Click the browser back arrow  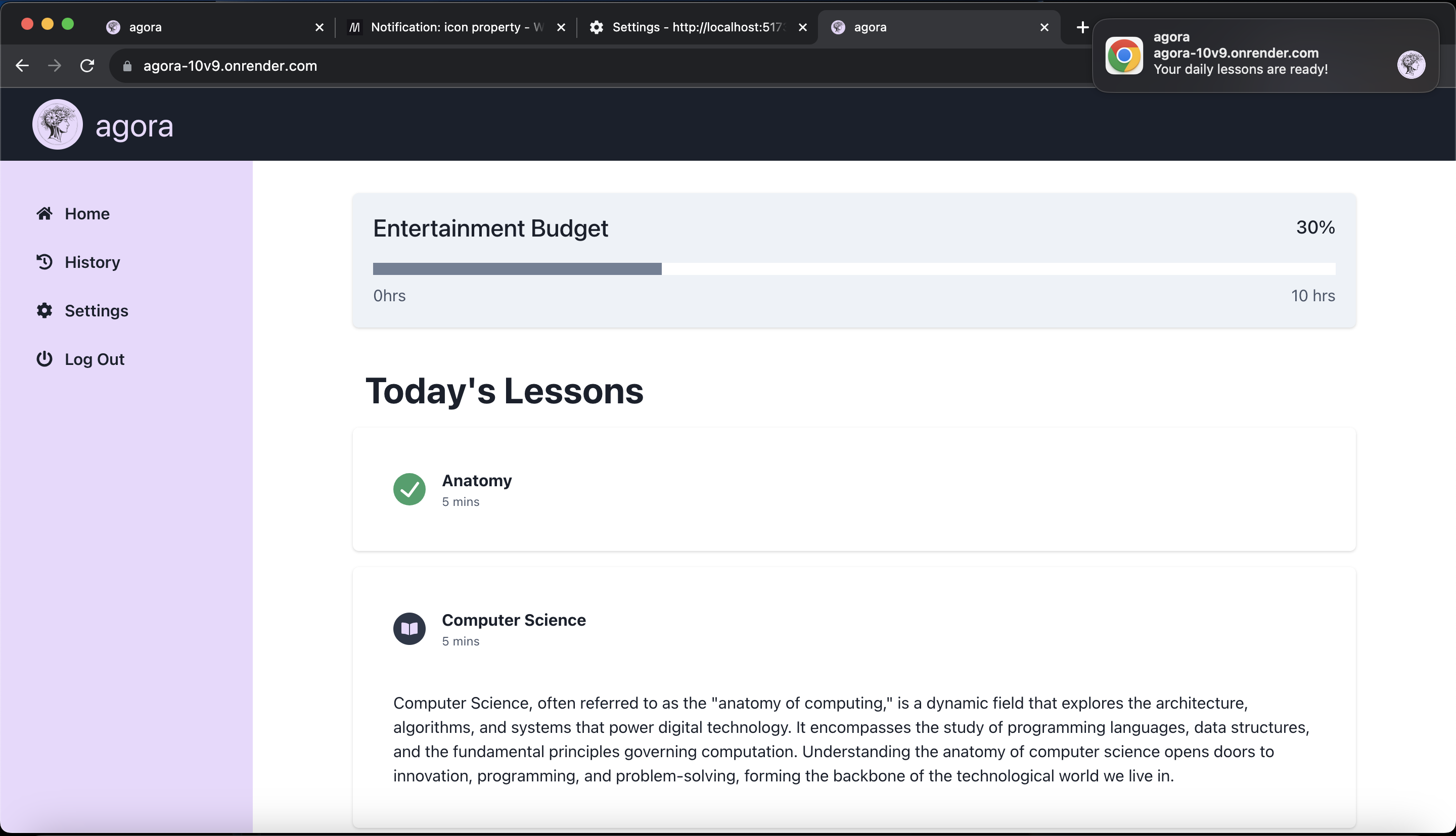click(x=22, y=66)
